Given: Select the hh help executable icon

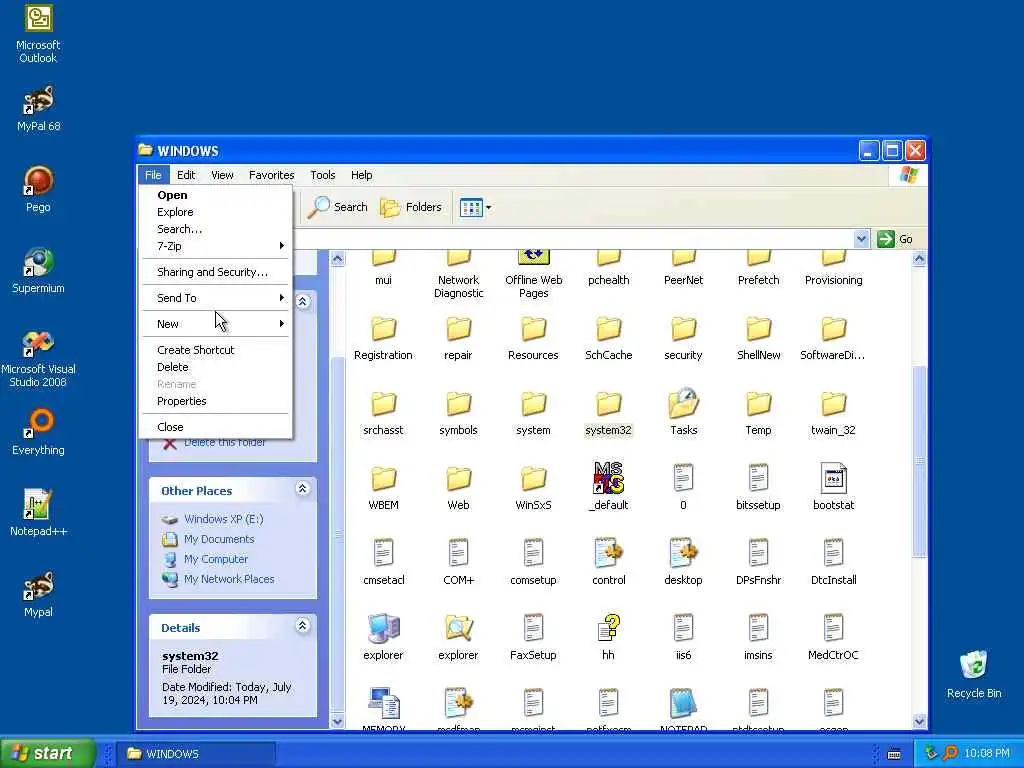Looking at the screenshot, I should 608,629.
